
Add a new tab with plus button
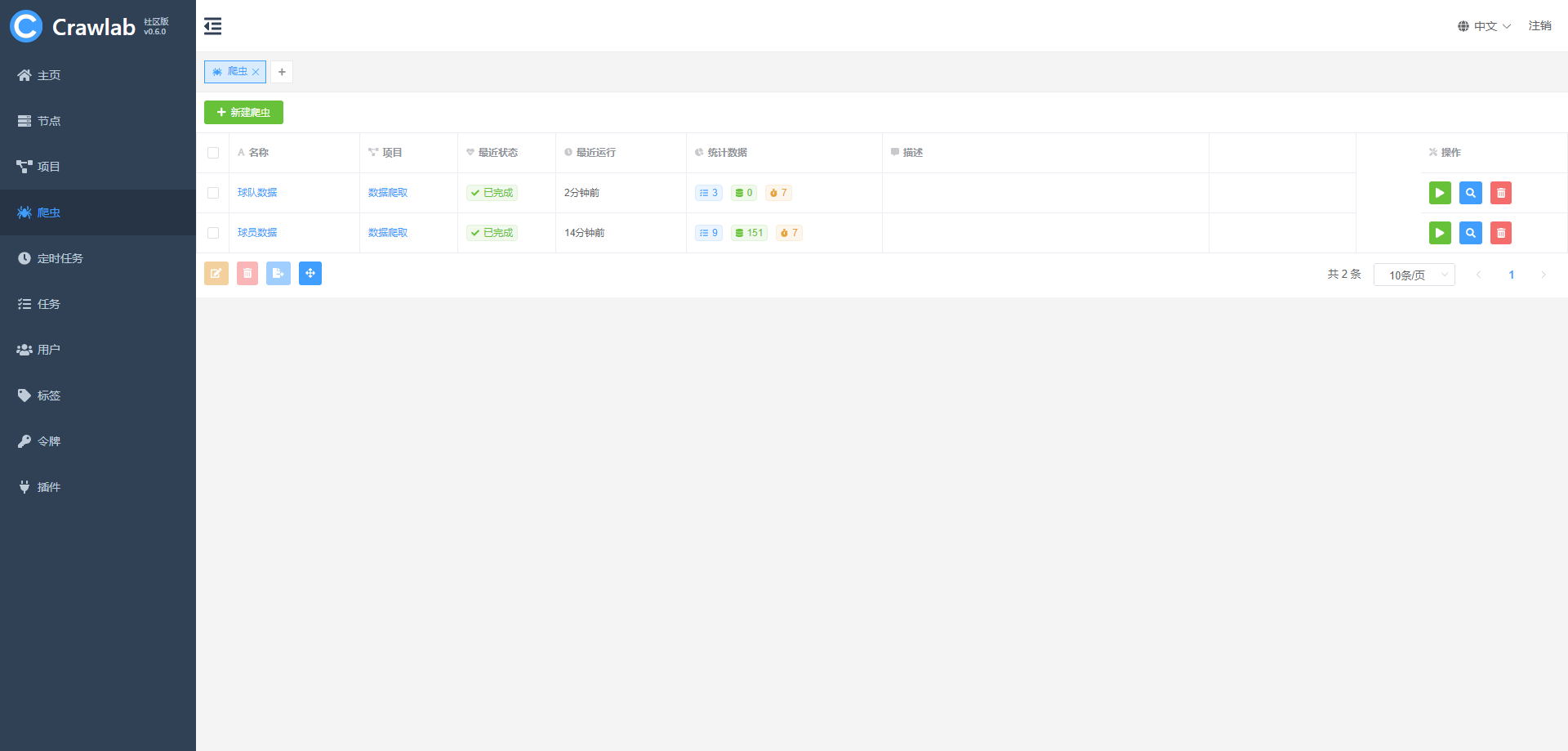click(x=282, y=72)
